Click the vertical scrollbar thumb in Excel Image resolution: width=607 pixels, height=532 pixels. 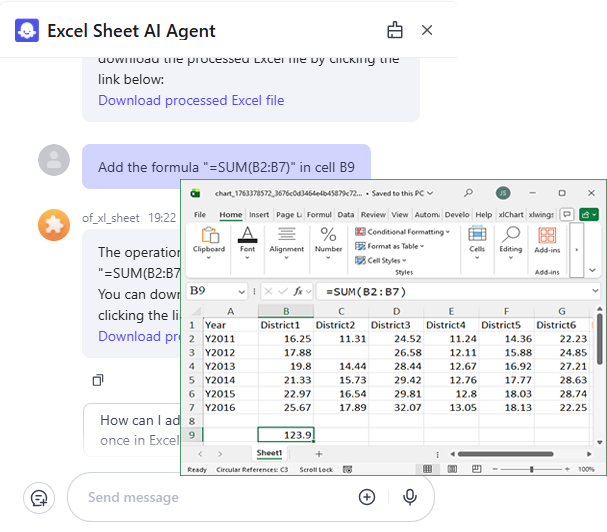click(599, 339)
